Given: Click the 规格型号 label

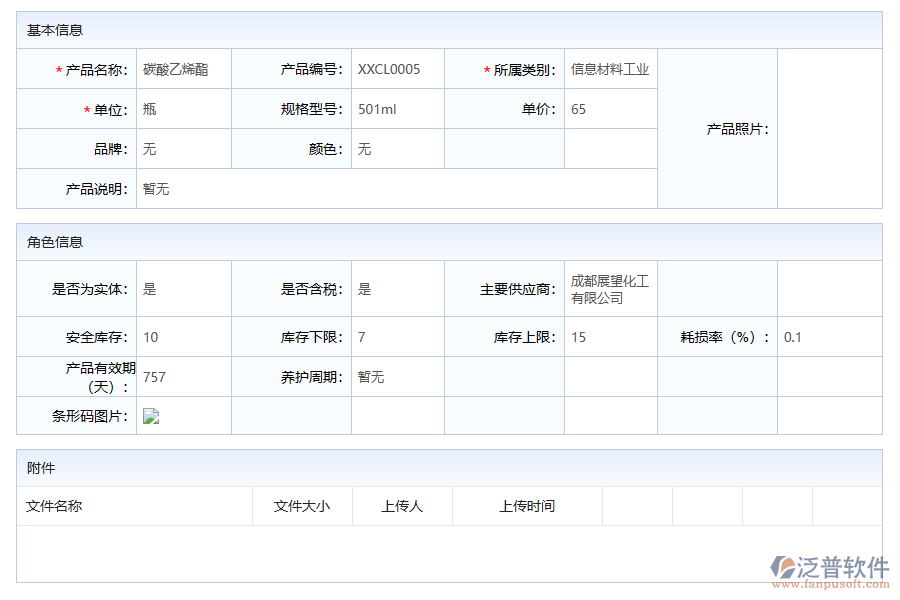Looking at the screenshot, I should (x=312, y=109).
